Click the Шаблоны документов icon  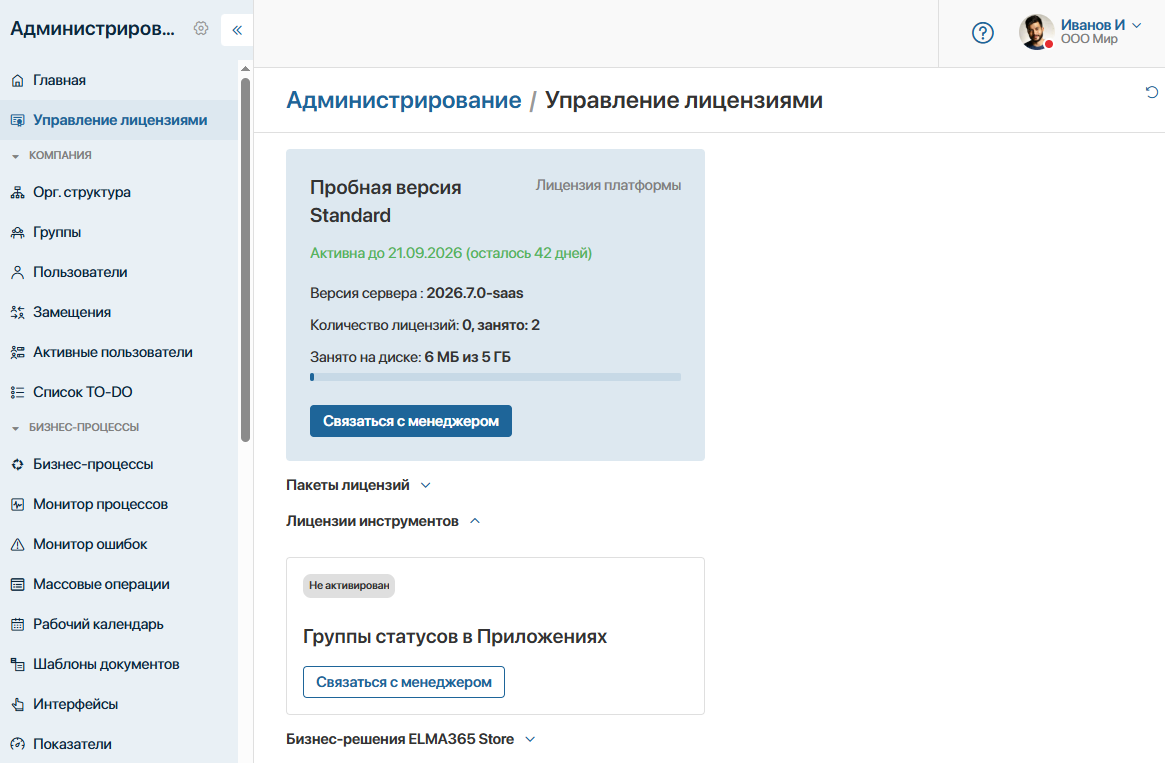[x=18, y=665]
